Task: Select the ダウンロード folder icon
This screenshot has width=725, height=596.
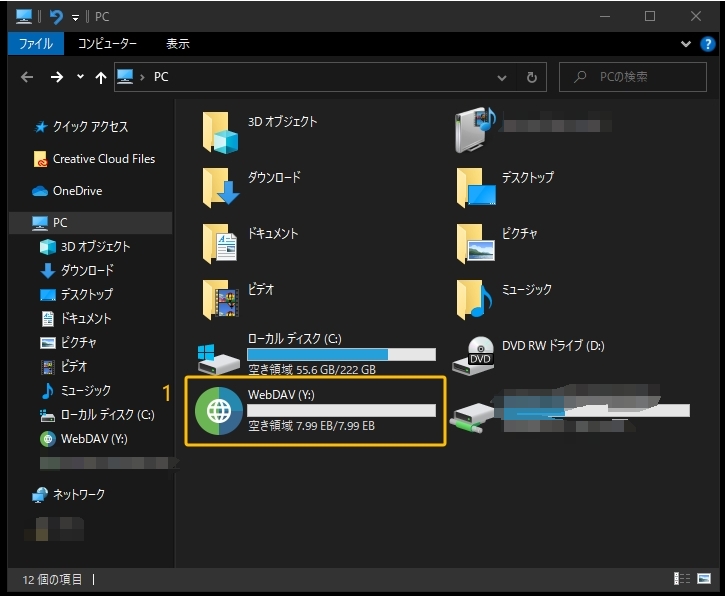Action: (x=220, y=187)
